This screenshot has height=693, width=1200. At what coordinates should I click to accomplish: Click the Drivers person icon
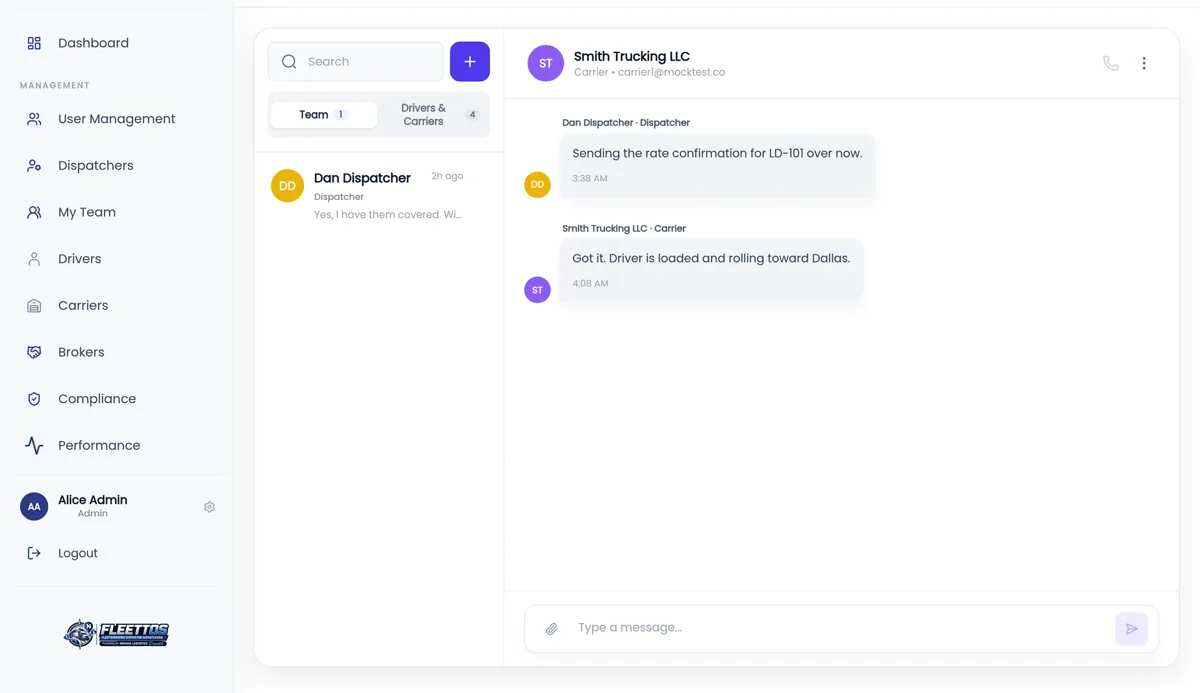34,259
